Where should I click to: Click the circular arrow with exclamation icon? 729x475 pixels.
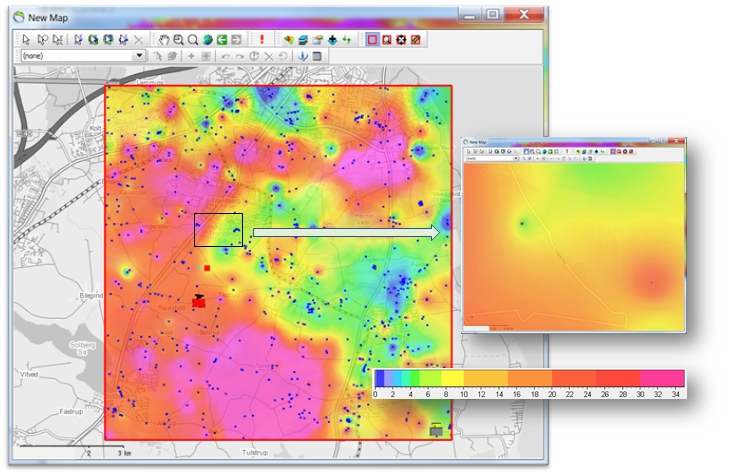[x=254, y=56]
